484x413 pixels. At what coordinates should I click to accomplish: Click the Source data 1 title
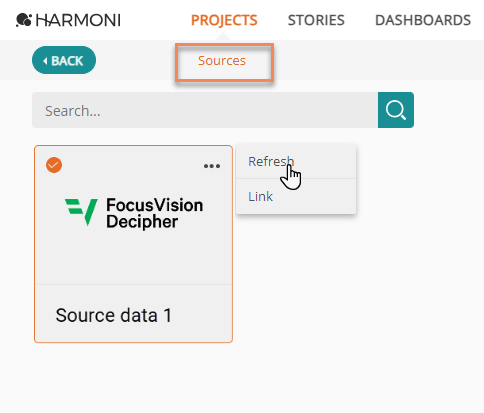tap(114, 315)
